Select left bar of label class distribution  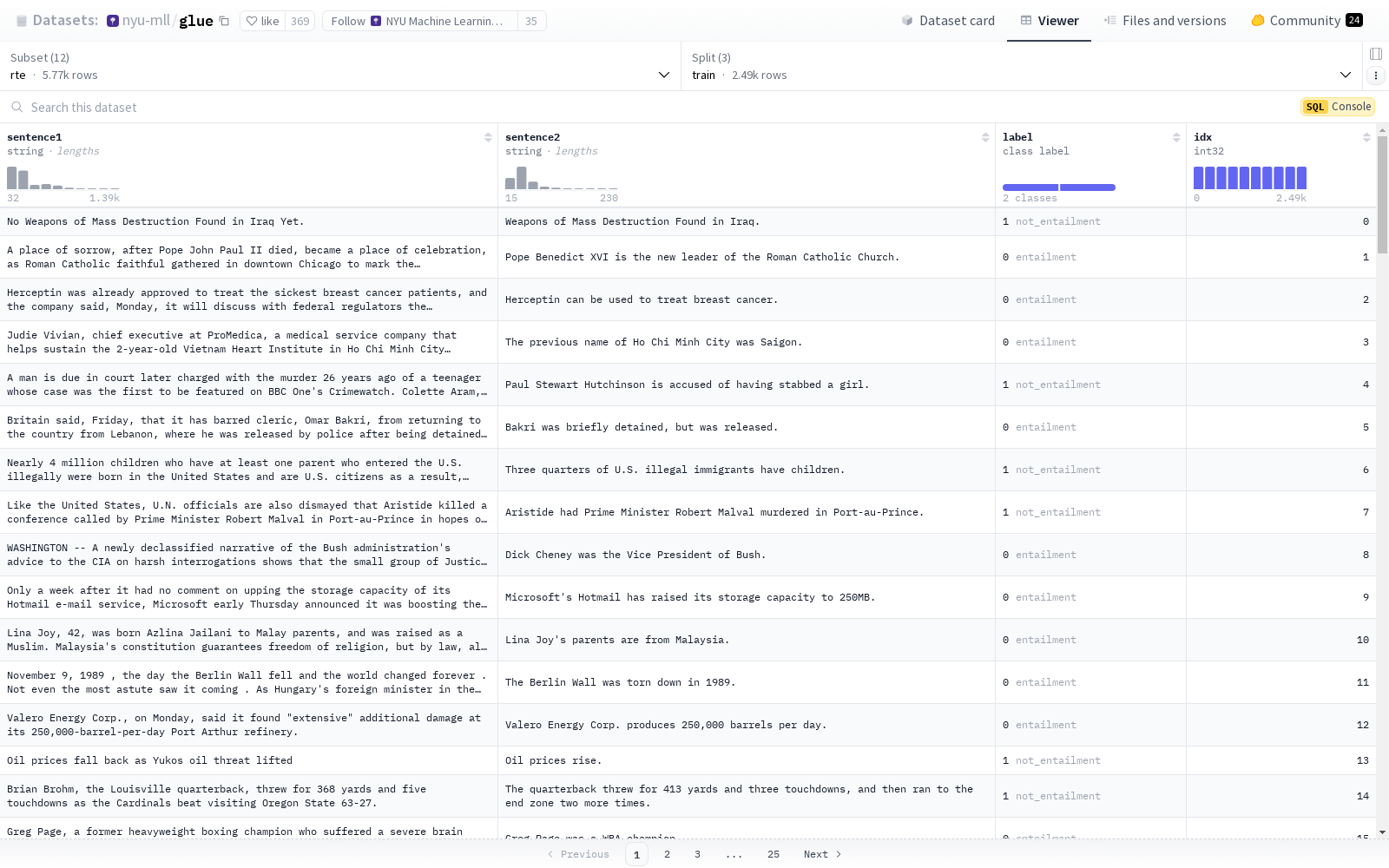tap(1030, 187)
